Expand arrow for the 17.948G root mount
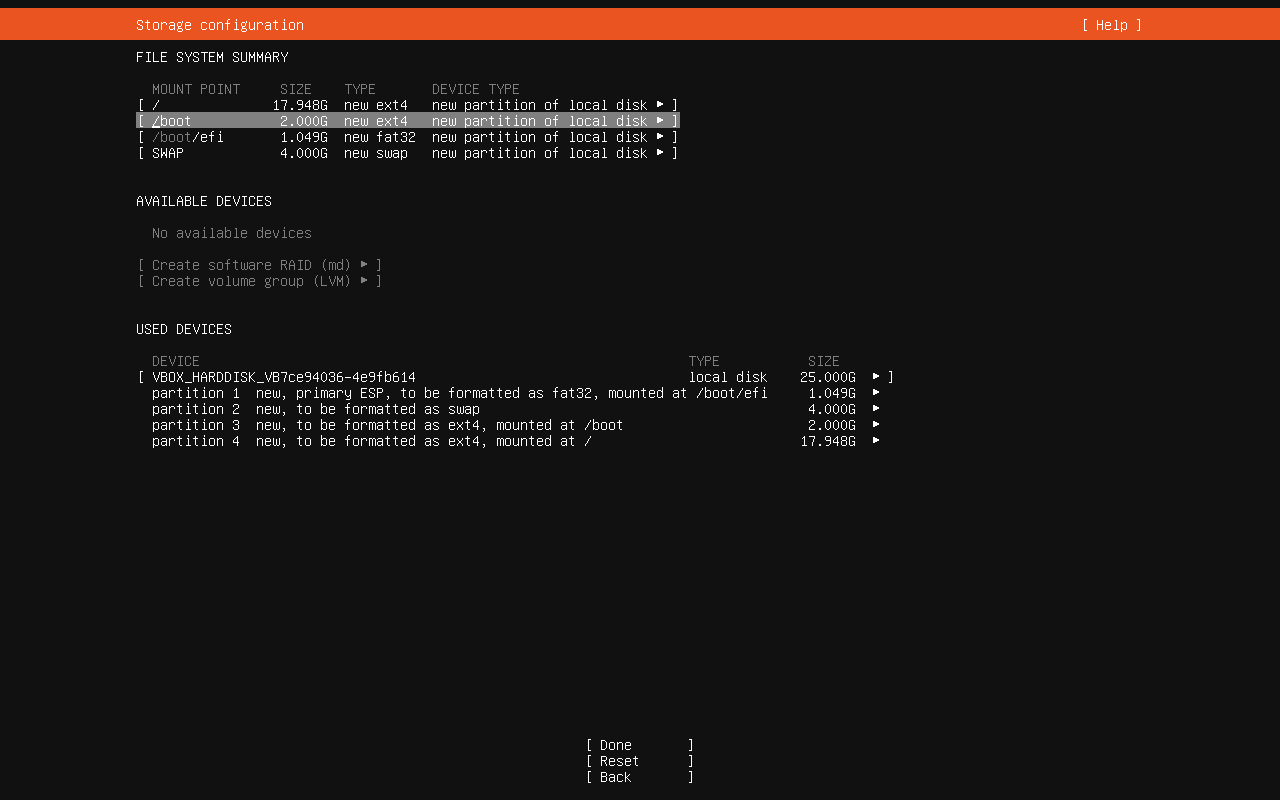The image size is (1280, 800). [x=660, y=105]
